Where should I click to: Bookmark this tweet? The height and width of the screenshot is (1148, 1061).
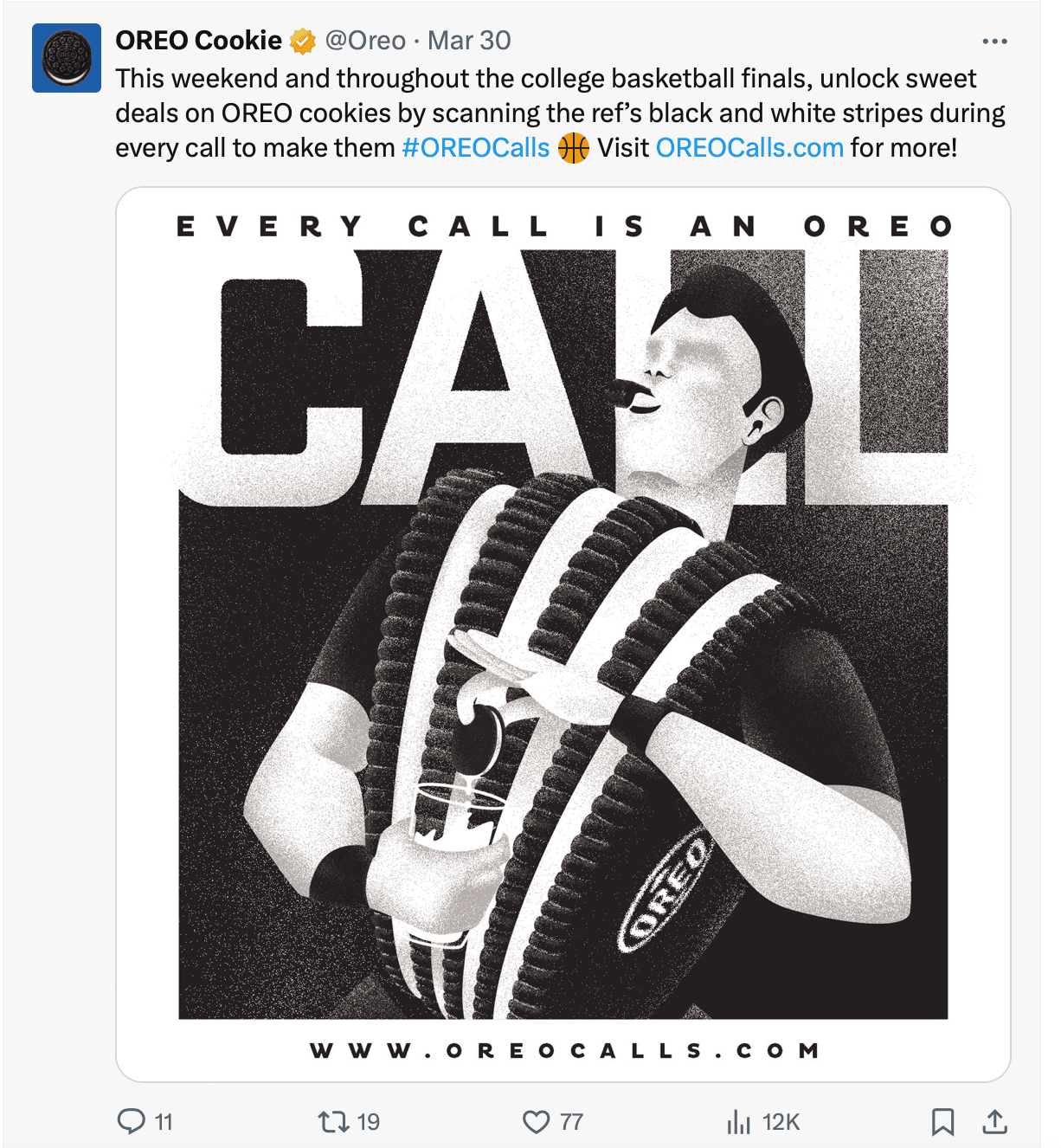tap(942, 1122)
